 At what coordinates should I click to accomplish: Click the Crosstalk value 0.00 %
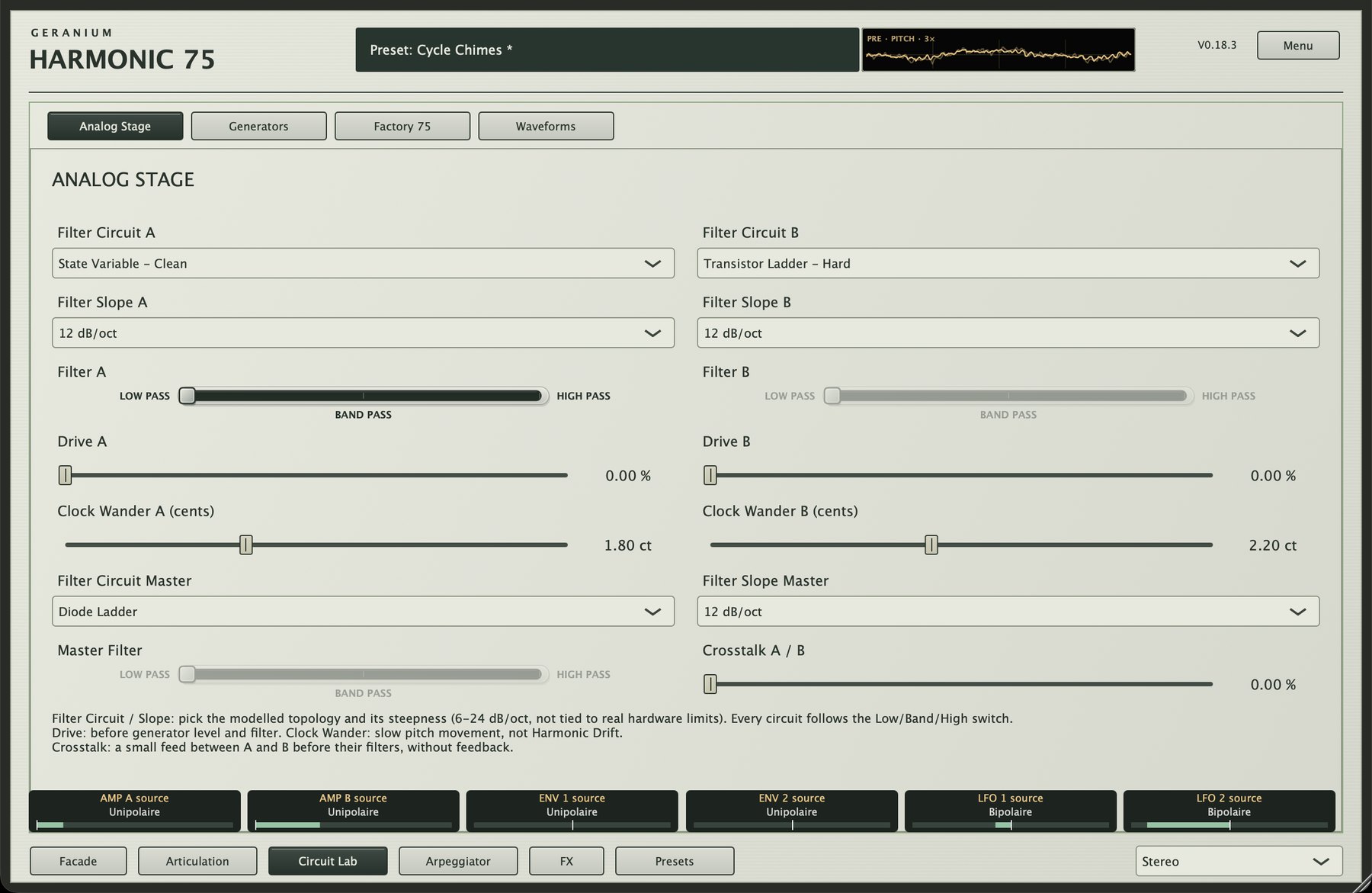pyautogui.click(x=1273, y=685)
